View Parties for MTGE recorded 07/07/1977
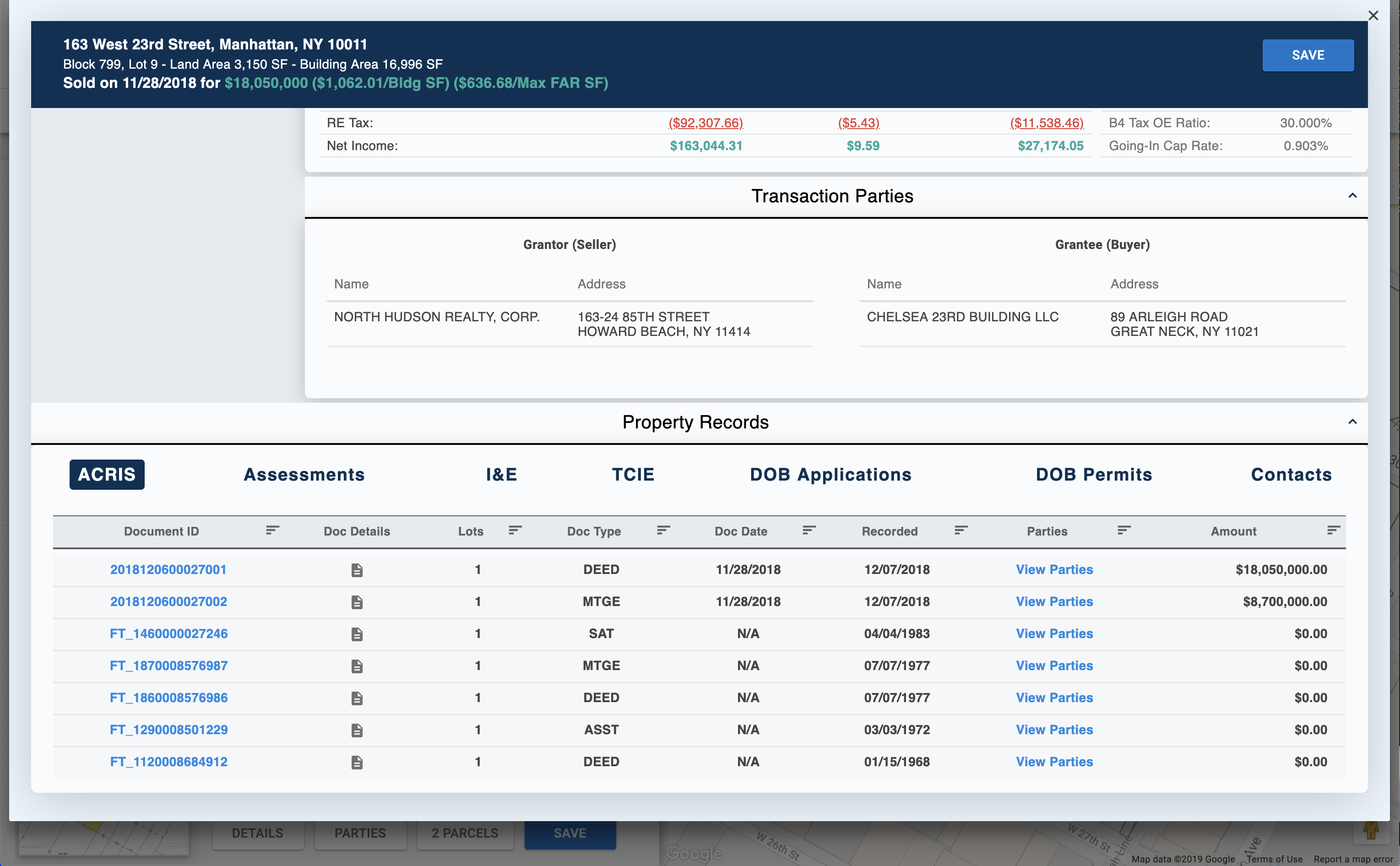Screen dimensions: 1400x866 pyautogui.click(x=1054, y=666)
